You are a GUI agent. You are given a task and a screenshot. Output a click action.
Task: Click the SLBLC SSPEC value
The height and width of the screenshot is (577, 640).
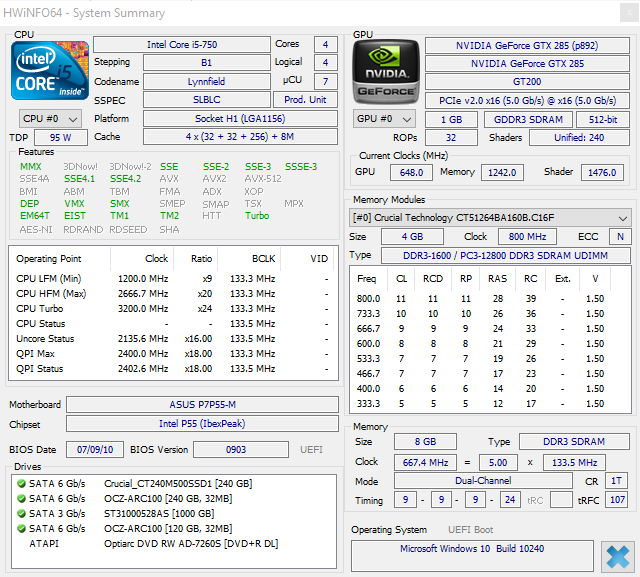pyautogui.click(x=207, y=100)
